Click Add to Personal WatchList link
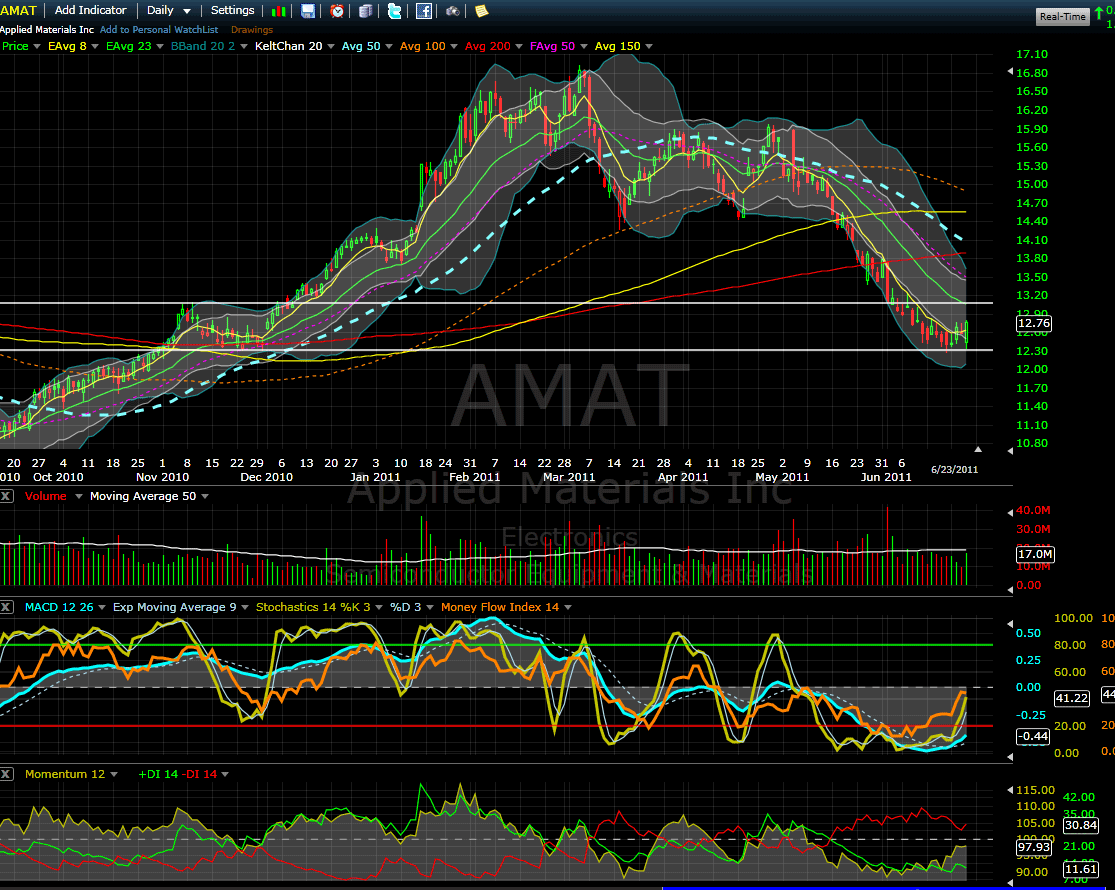This screenshot has width=1115, height=890. (159, 30)
